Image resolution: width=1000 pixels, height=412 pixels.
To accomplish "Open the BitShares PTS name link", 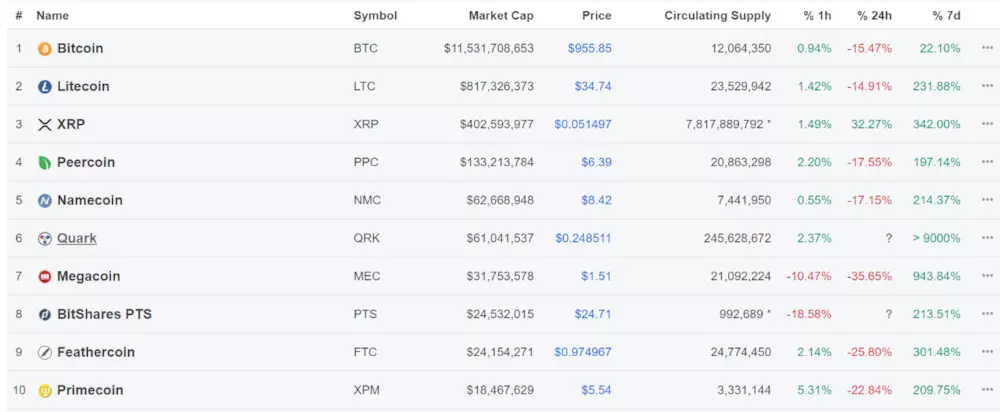I will (x=105, y=314).
